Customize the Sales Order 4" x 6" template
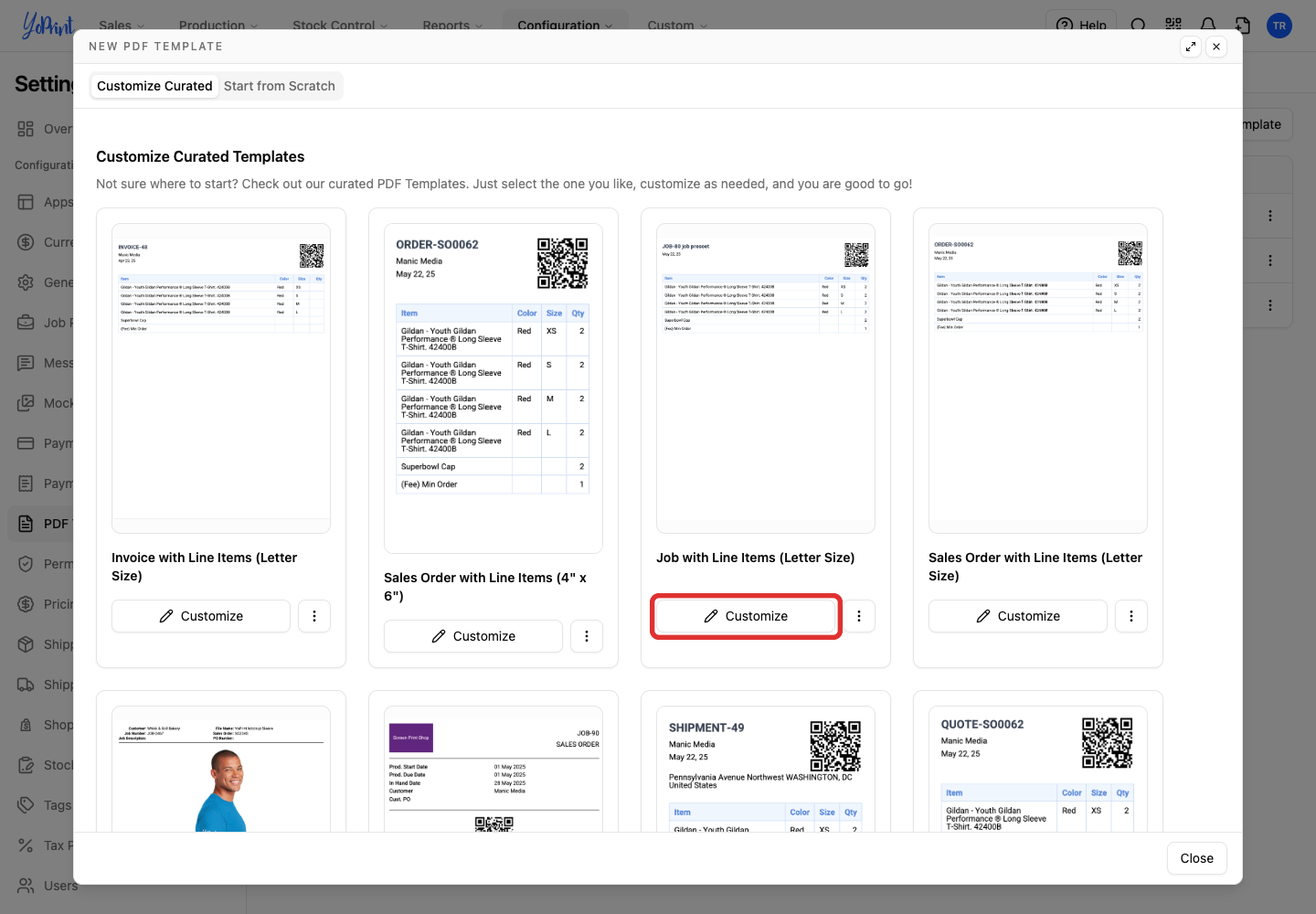Viewport: 1316px width, 914px height. click(x=473, y=636)
